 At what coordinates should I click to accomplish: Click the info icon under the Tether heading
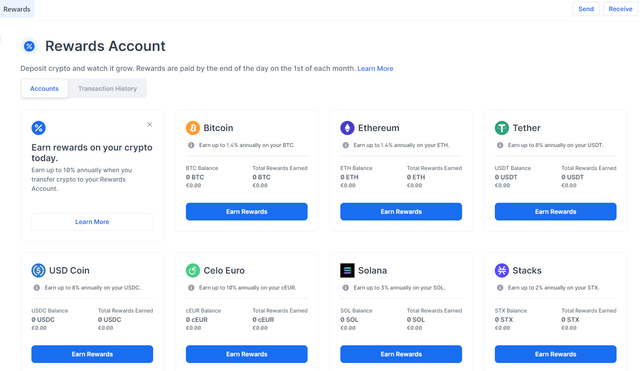[x=500, y=145]
